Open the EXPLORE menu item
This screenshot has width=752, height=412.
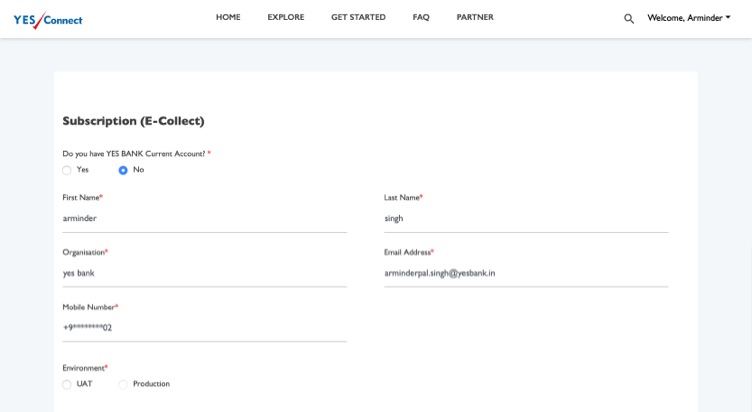tap(285, 18)
